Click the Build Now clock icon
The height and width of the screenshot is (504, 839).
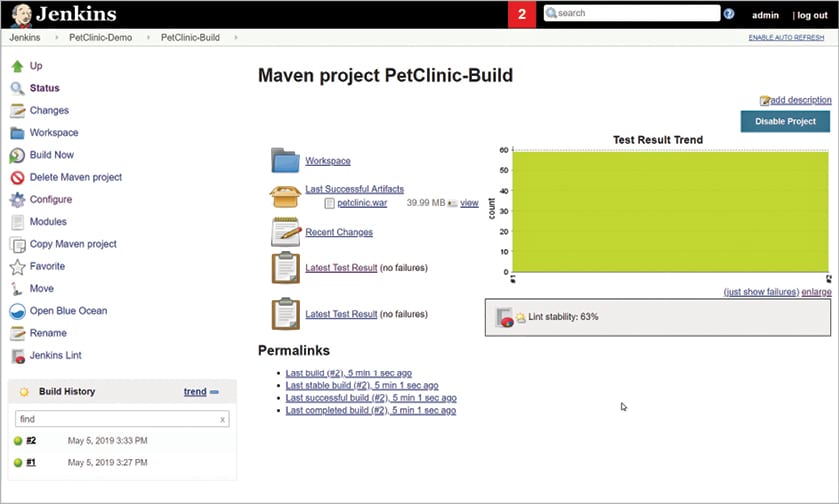tap(17, 155)
